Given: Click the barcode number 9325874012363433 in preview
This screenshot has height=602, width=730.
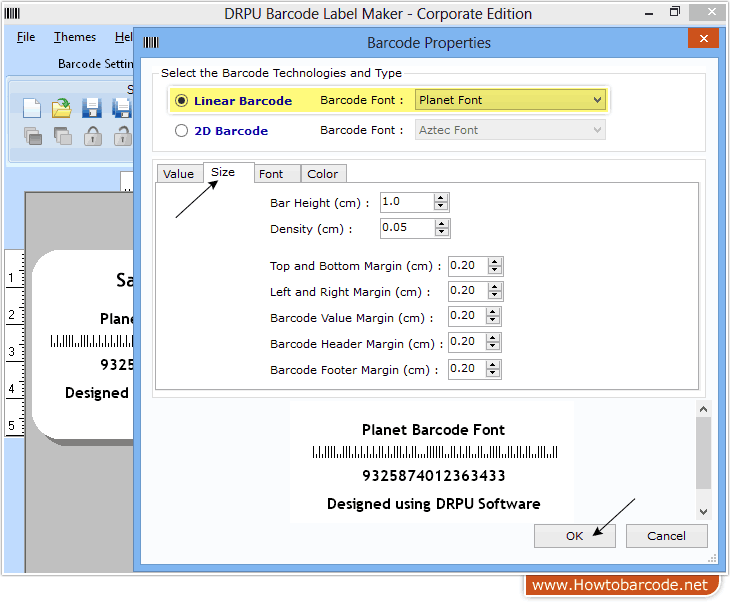Looking at the screenshot, I should [x=433, y=476].
